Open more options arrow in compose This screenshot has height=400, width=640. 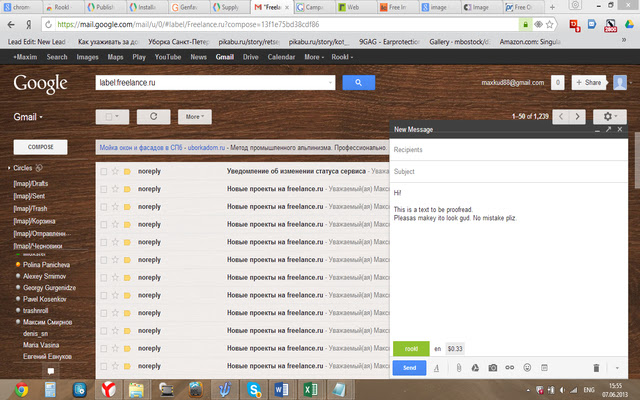click(x=617, y=368)
